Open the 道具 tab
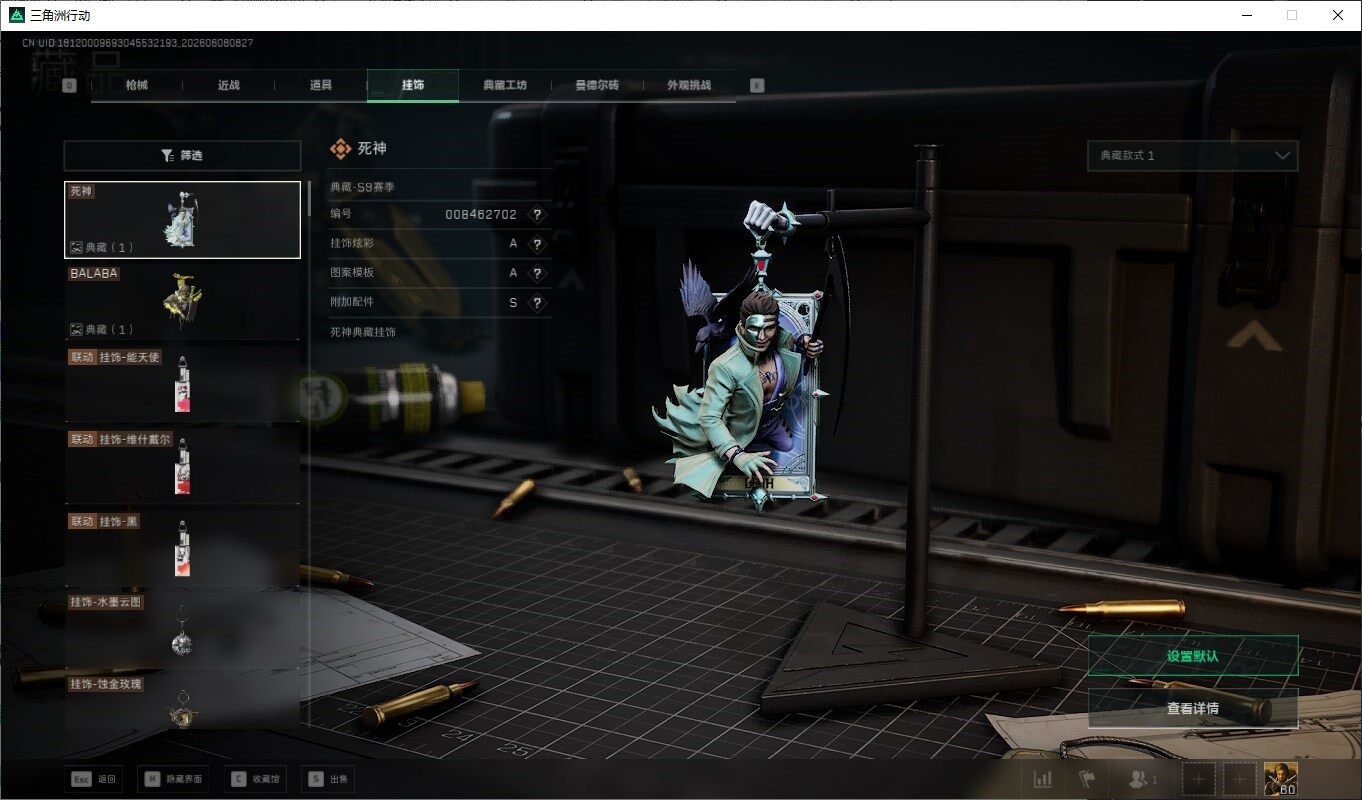 click(321, 86)
